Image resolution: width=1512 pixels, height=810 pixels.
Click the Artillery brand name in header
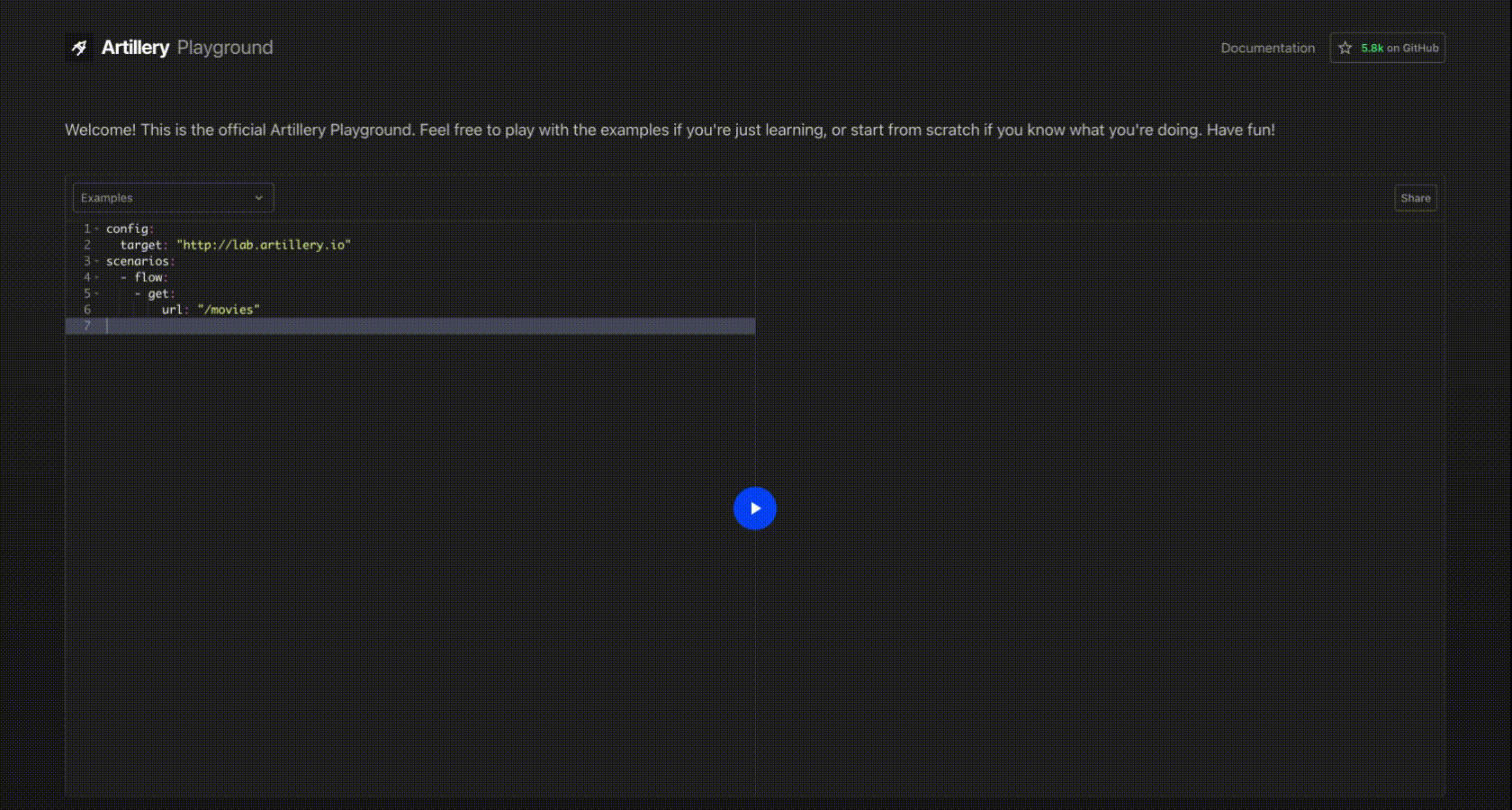pos(135,48)
